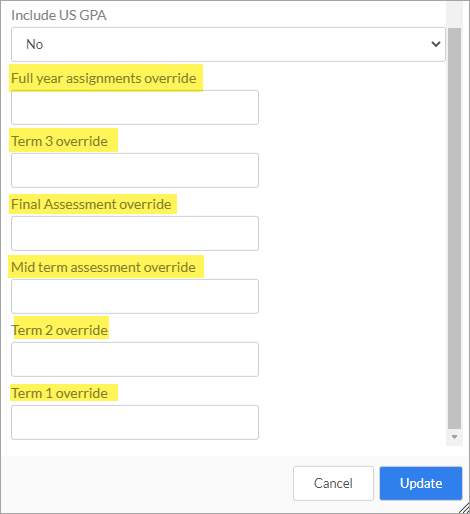
Task: Click the Full year assignments override label
Action: coord(104,78)
